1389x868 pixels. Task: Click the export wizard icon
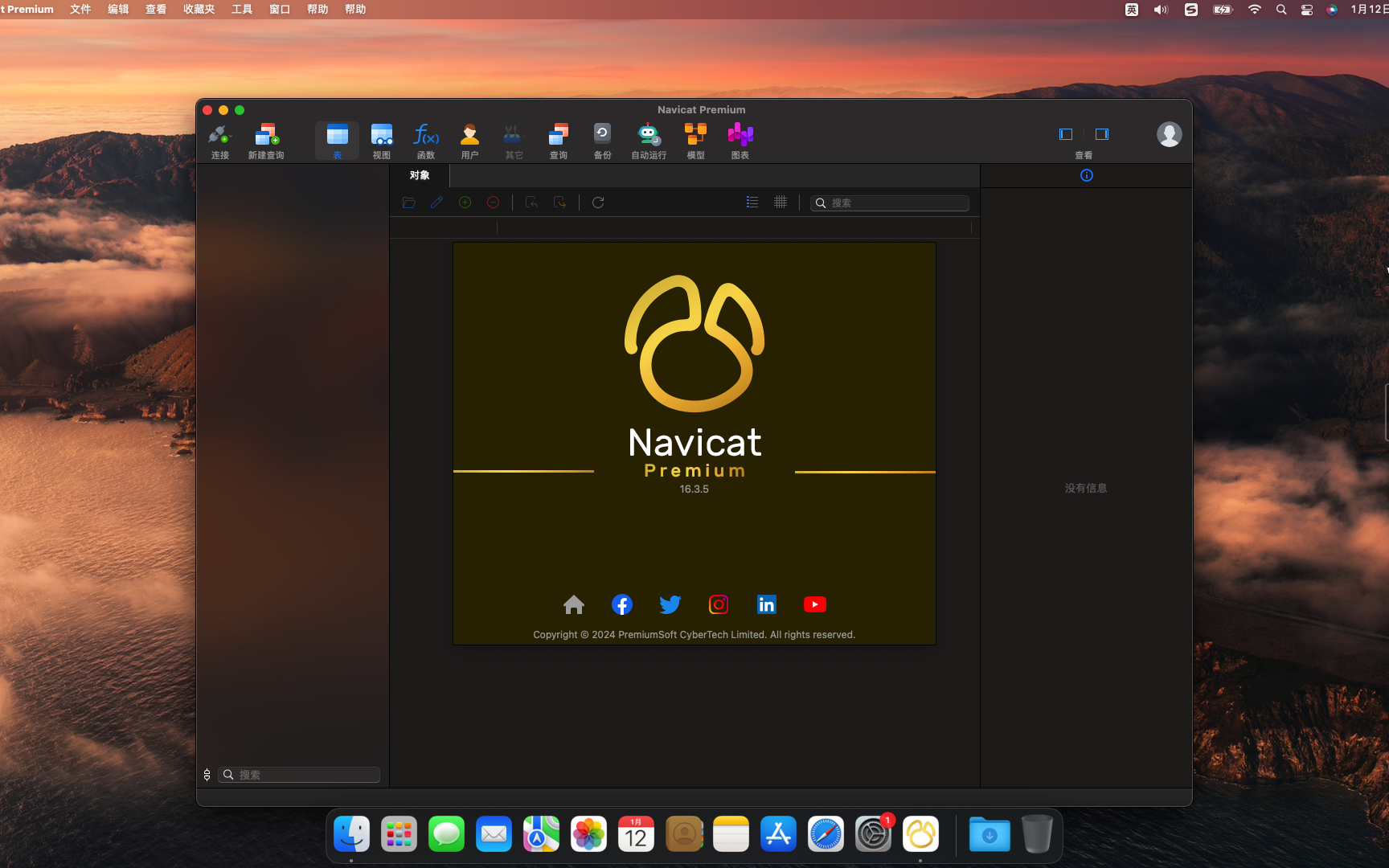559,203
